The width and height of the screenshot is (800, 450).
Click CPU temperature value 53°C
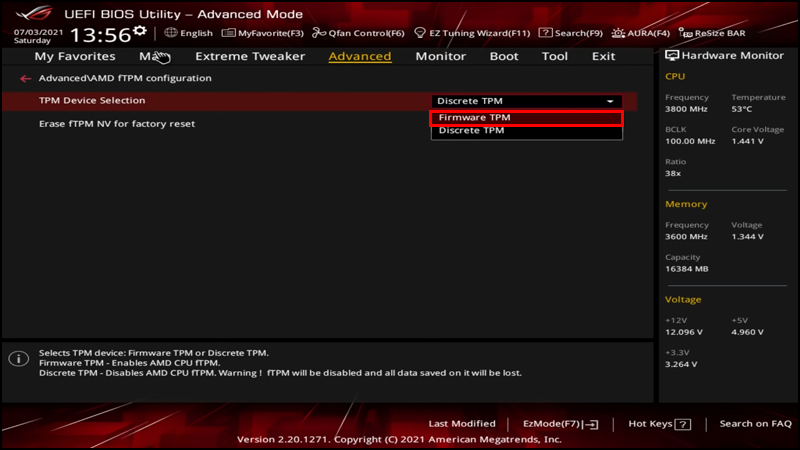pyautogui.click(x=741, y=109)
